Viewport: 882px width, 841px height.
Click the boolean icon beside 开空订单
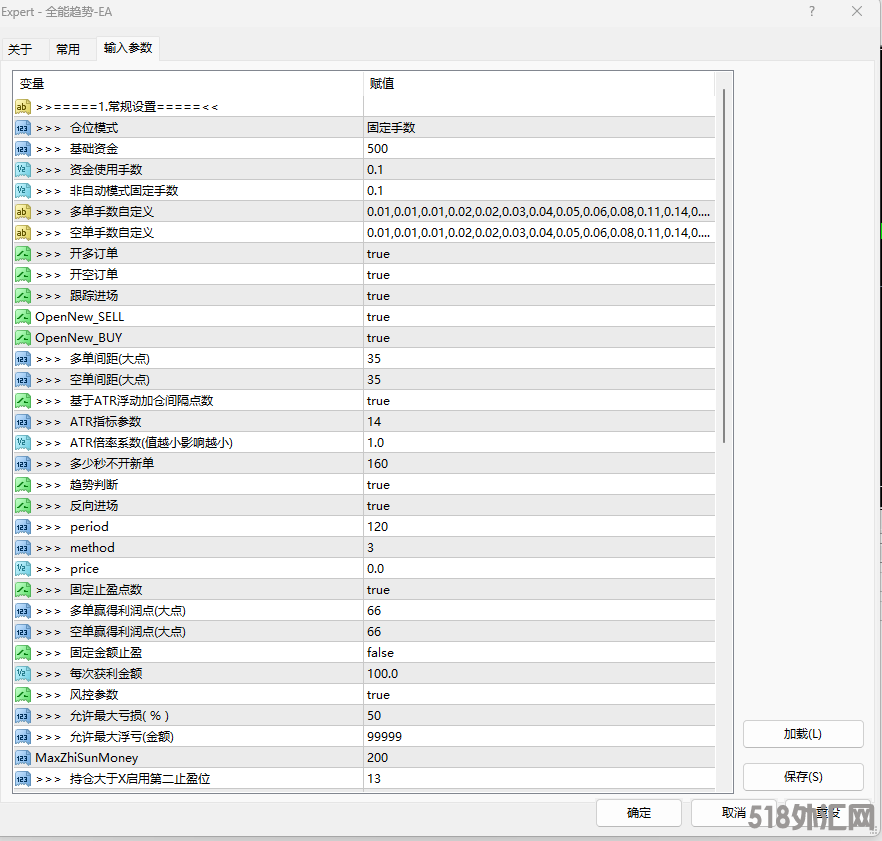(22, 275)
